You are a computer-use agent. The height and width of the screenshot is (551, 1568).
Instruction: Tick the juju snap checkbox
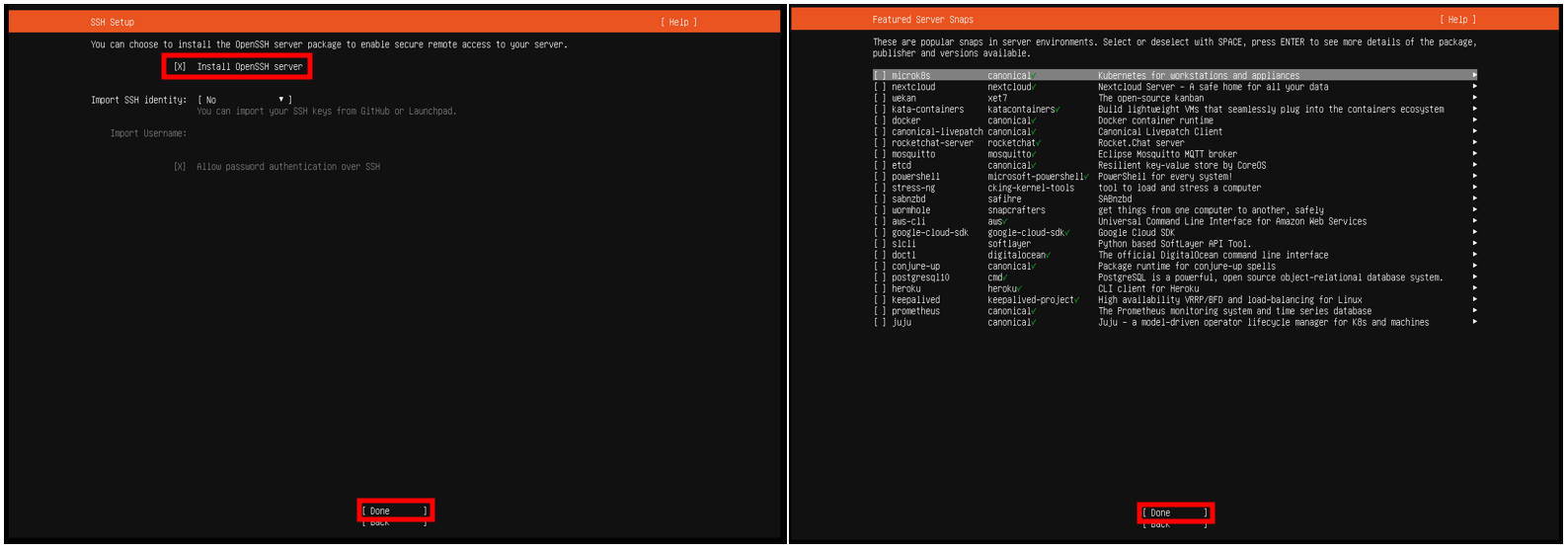pos(879,323)
